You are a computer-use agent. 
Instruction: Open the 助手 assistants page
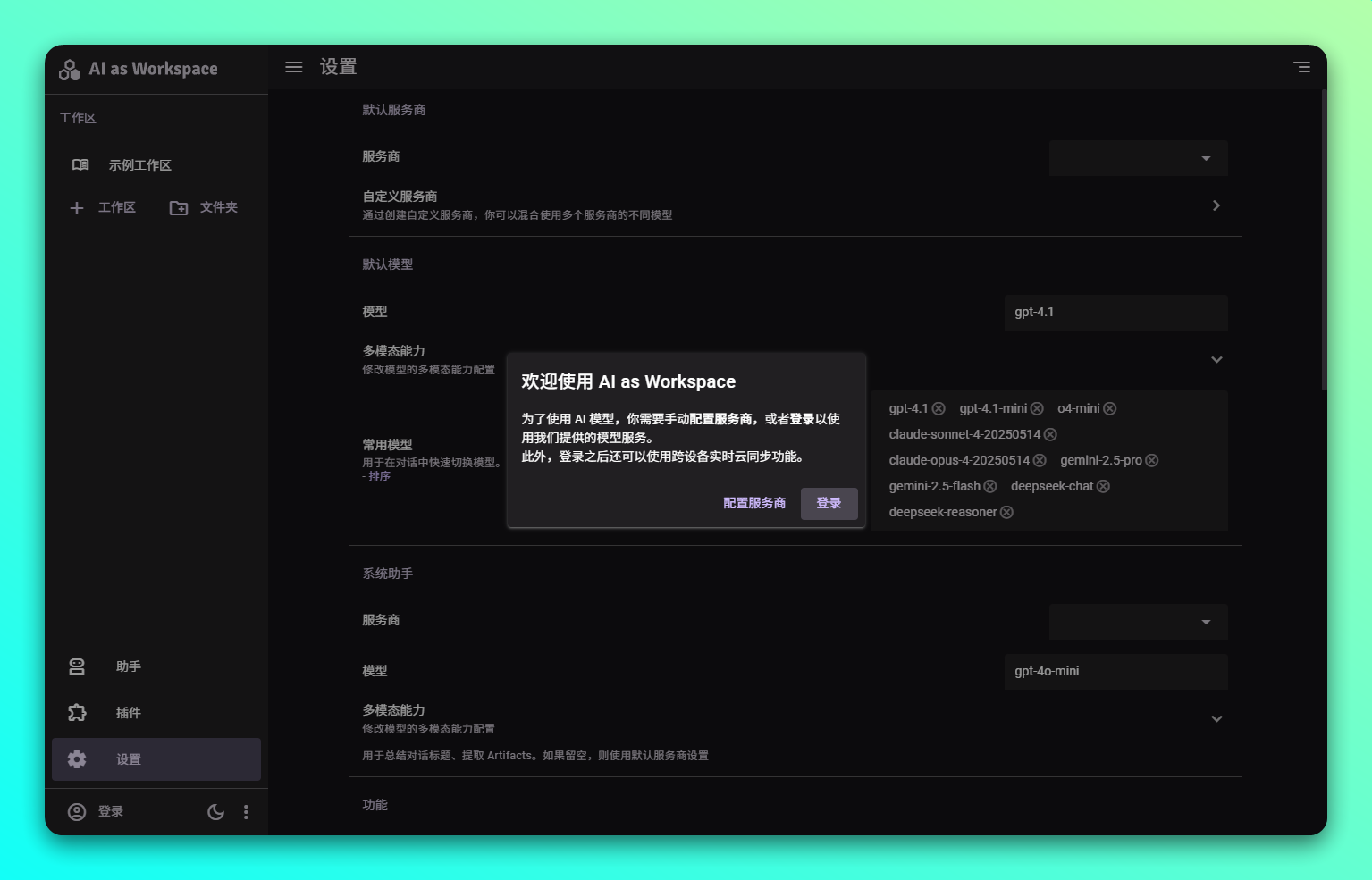pos(156,666)
